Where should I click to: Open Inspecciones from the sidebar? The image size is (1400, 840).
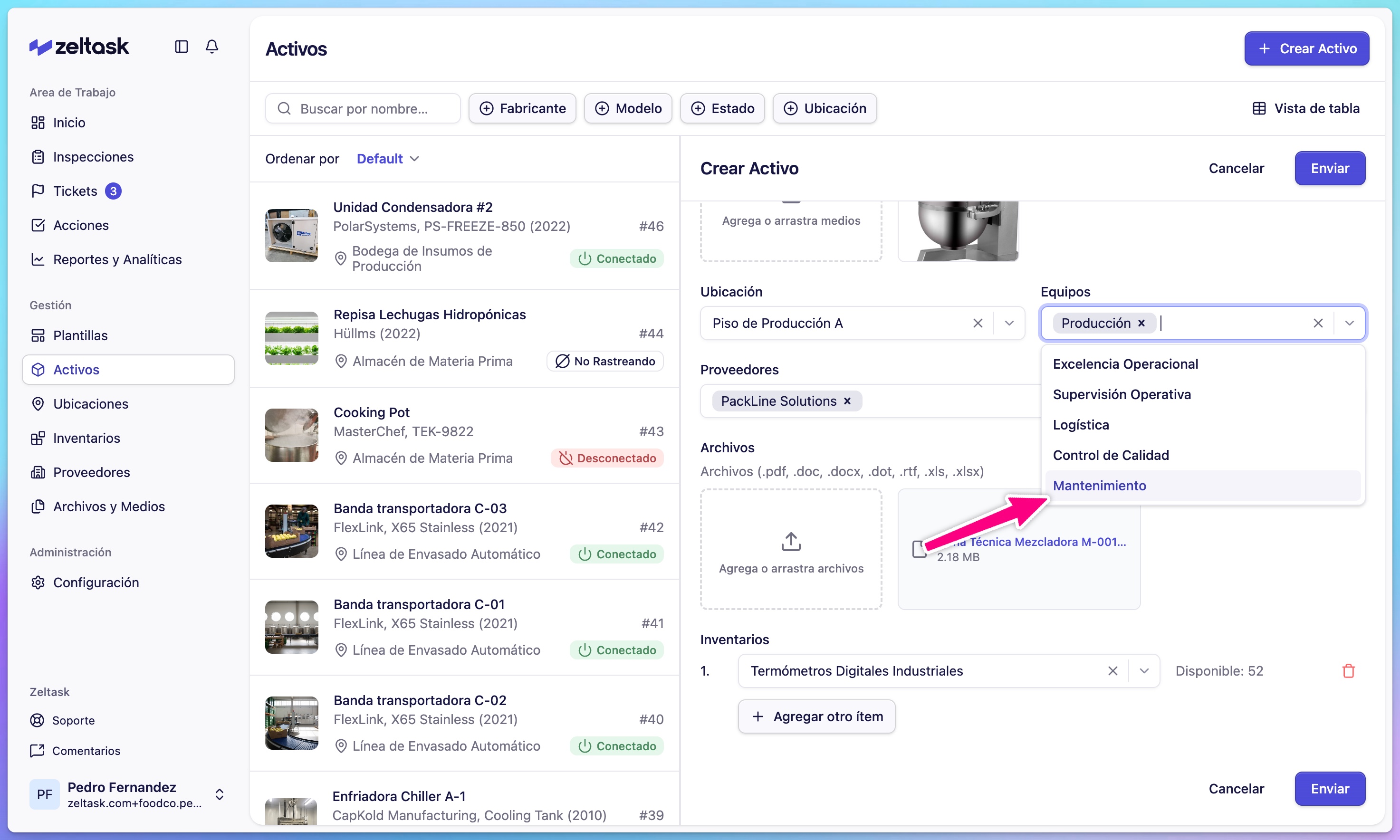point(93,157)
